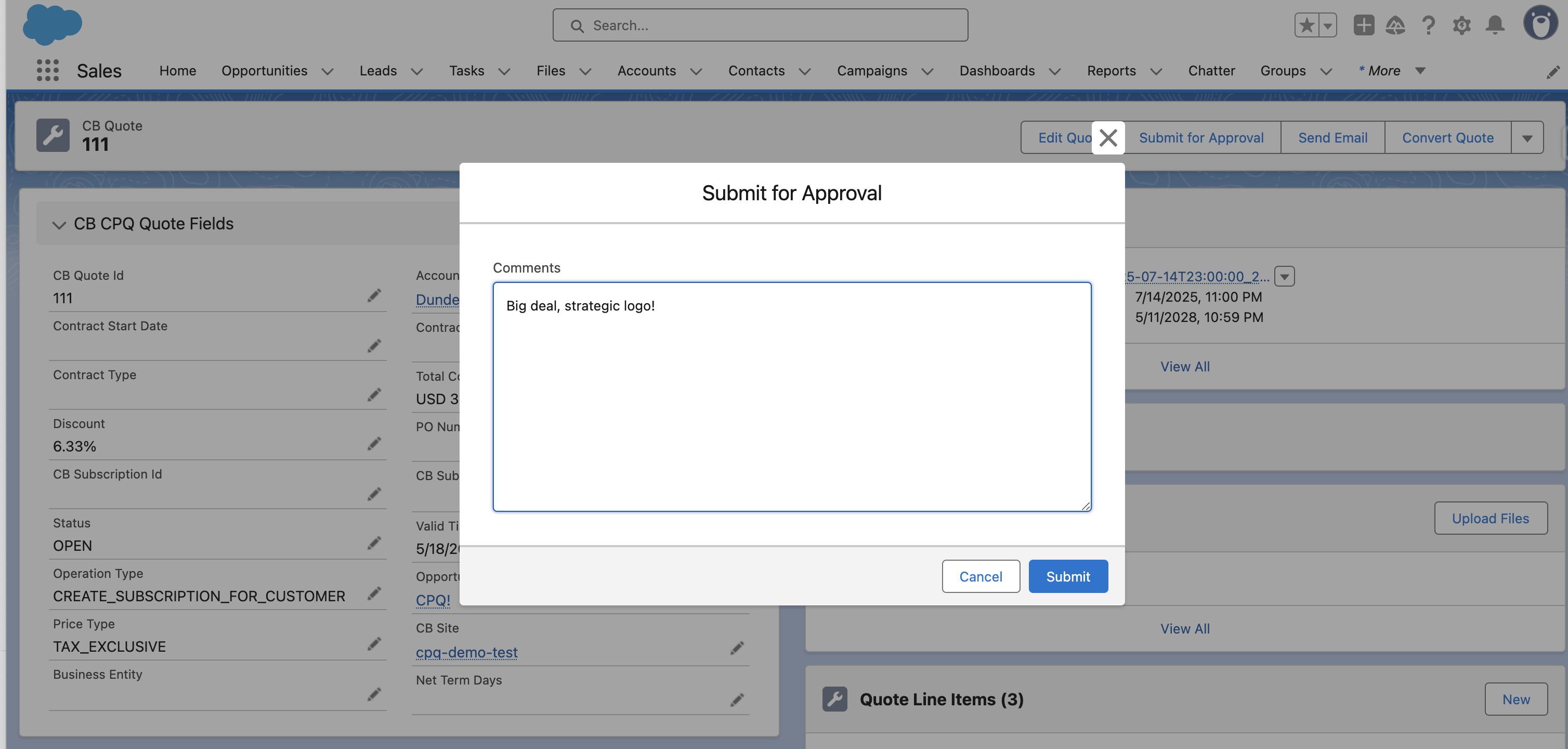Click the Trailhead mountain icon
This screenshot has width=1568, height=749.
(1396, 25)
